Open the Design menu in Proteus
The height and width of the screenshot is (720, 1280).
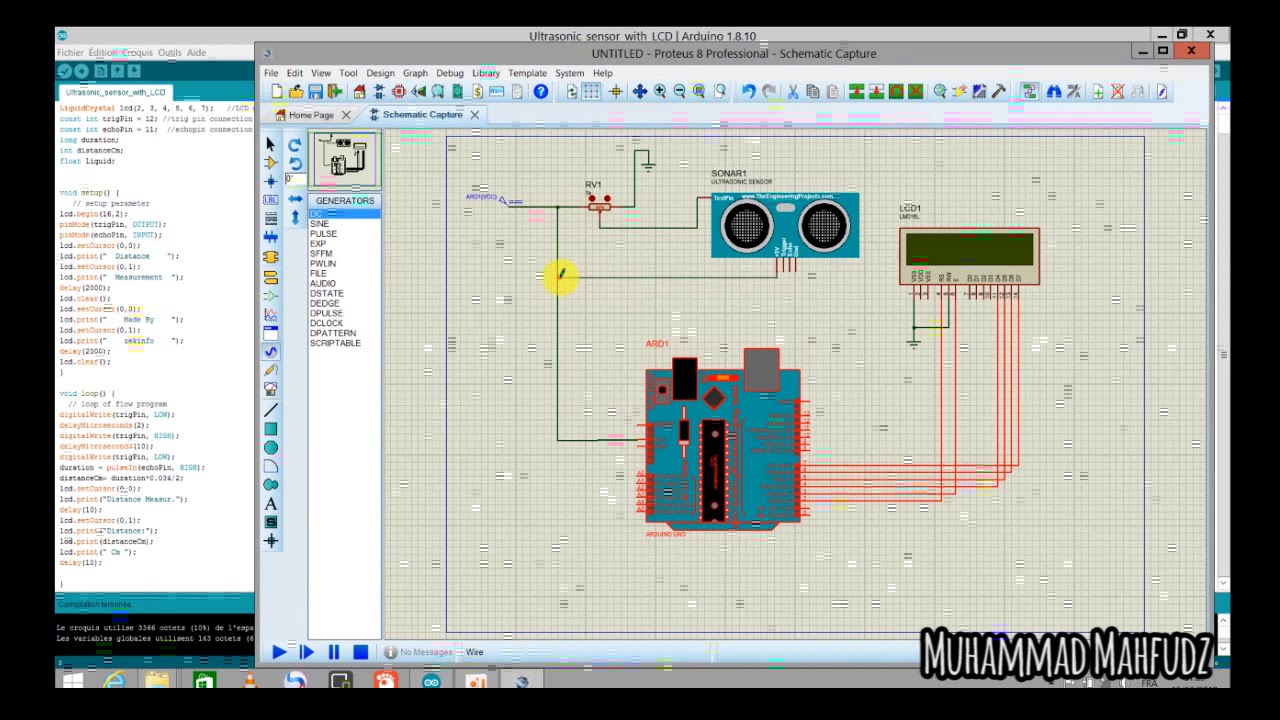click(380, 73)
